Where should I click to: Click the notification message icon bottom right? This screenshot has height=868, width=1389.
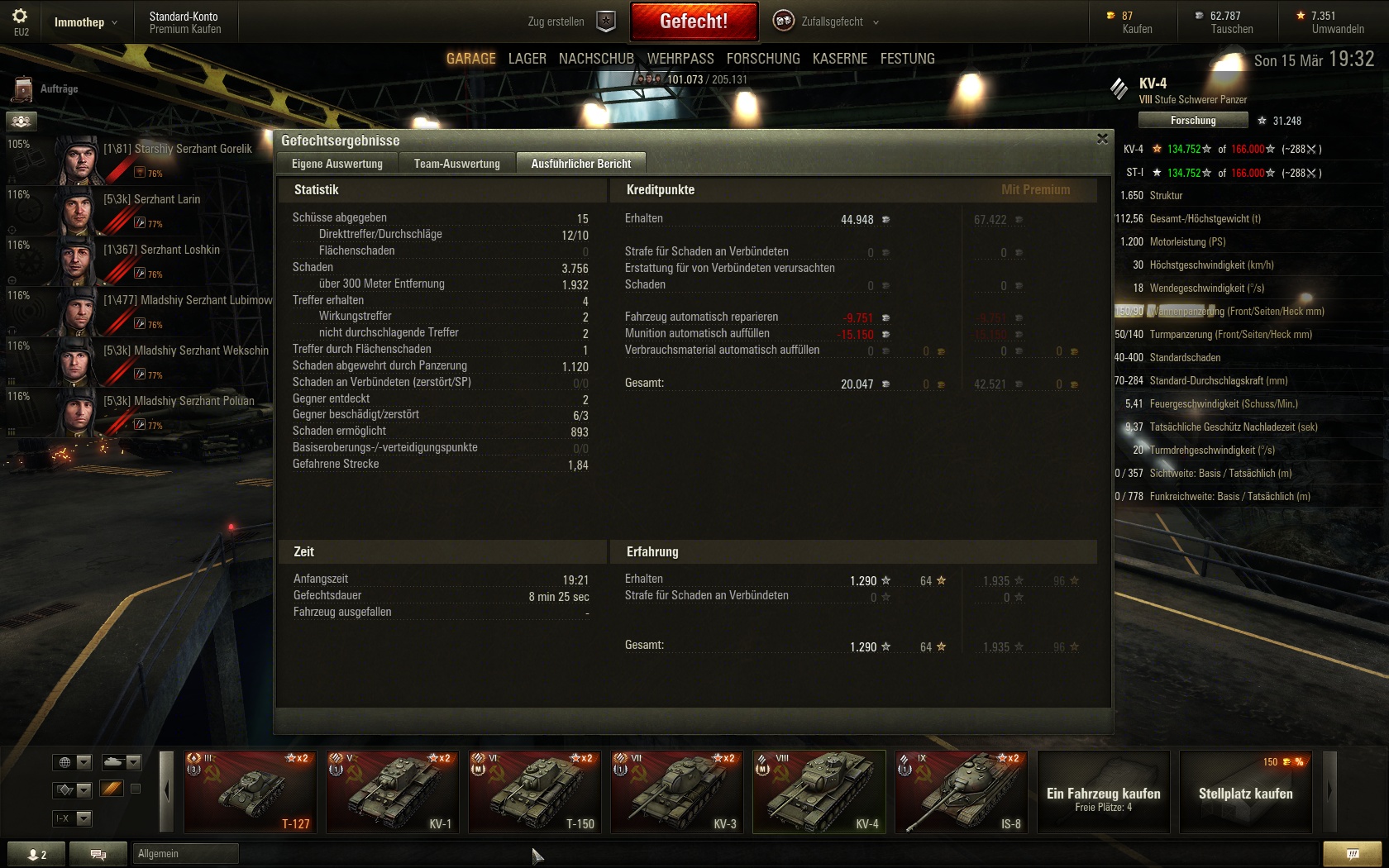point(1352,854)
